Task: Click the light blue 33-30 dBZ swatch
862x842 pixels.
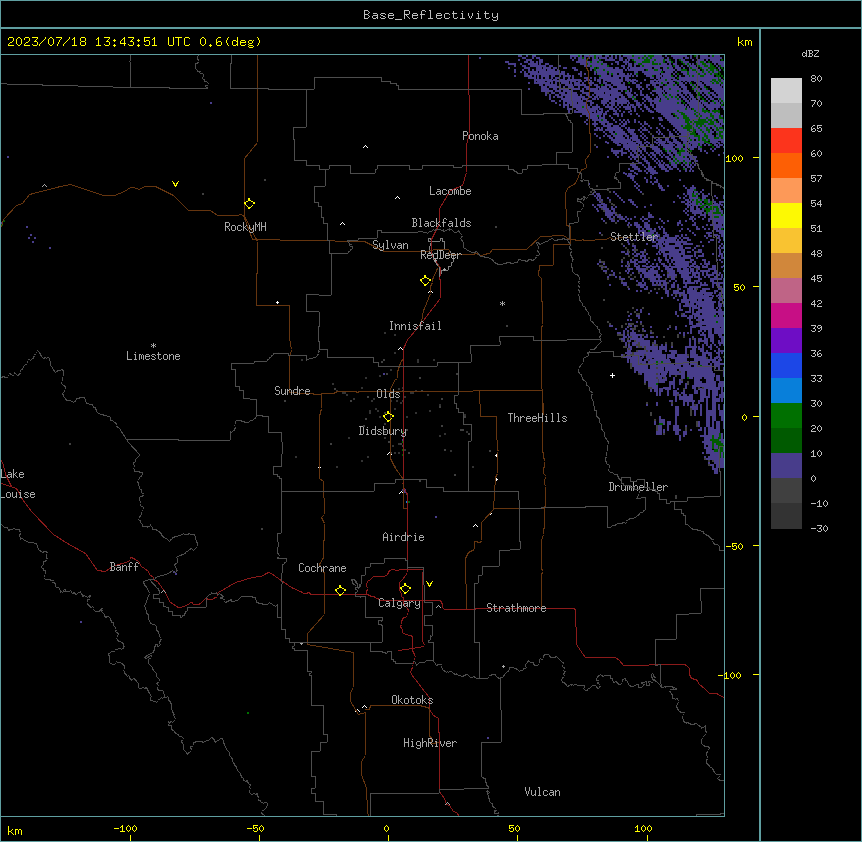Action: pyautogui.click(x=786, y=391)
